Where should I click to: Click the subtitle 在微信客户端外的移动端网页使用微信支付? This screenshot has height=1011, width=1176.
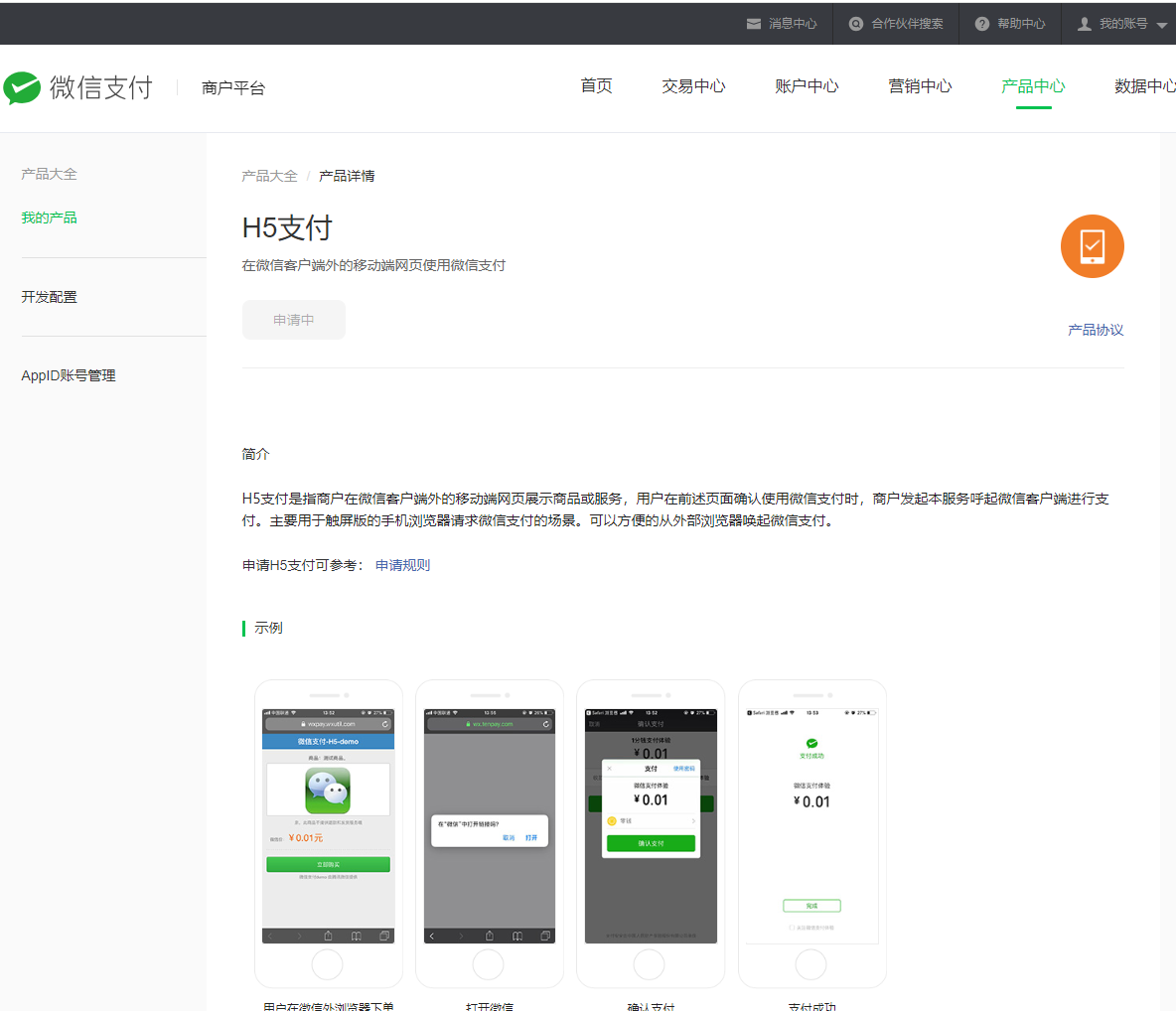(x=373, y=265)
